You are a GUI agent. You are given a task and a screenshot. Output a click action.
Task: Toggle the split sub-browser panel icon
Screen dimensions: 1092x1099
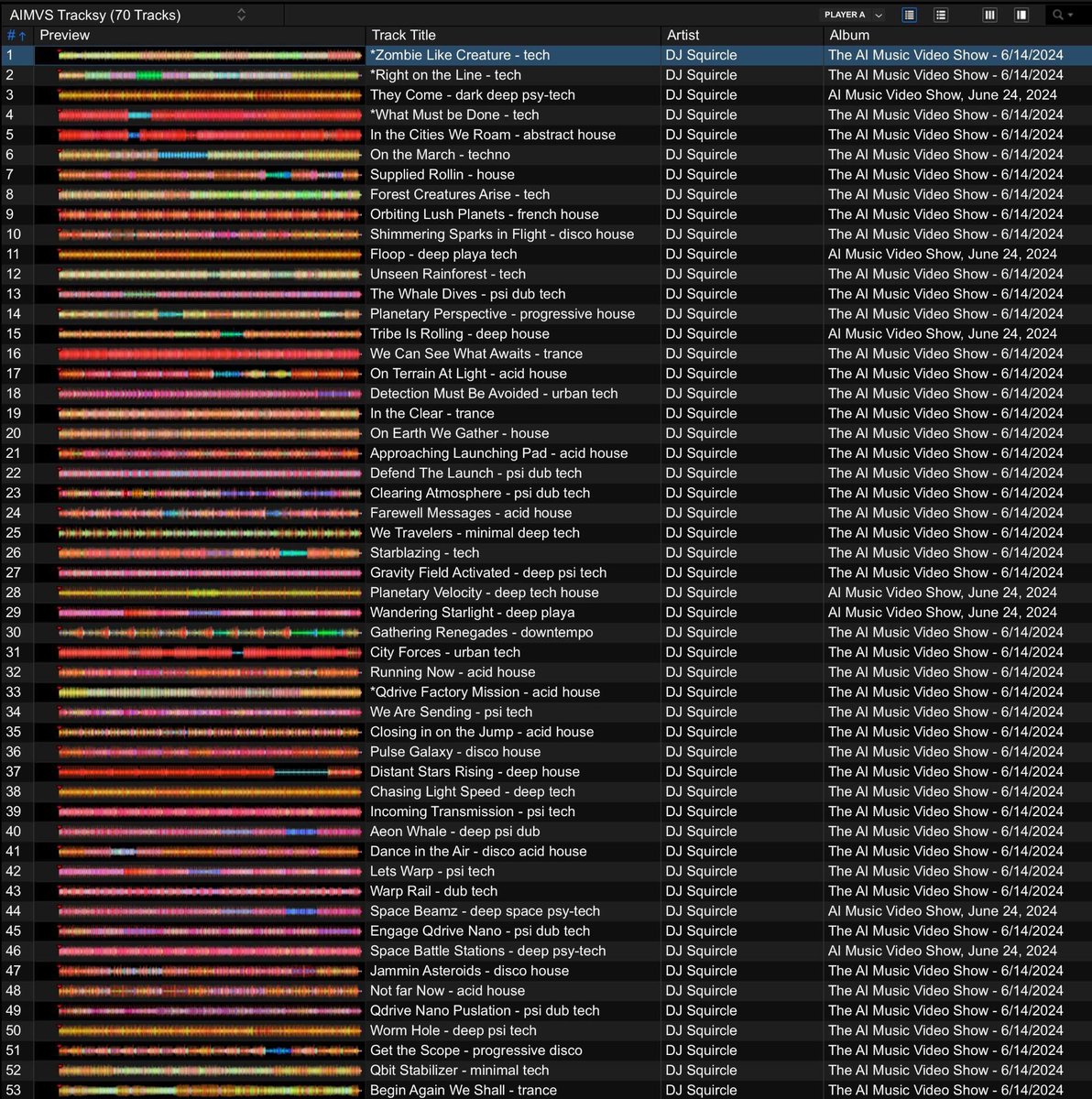(1021, 15)
